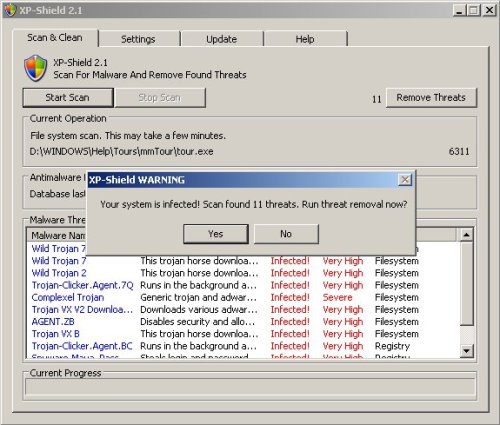
Task: Click the Remove Threats button
Action: tap(431, 98)
